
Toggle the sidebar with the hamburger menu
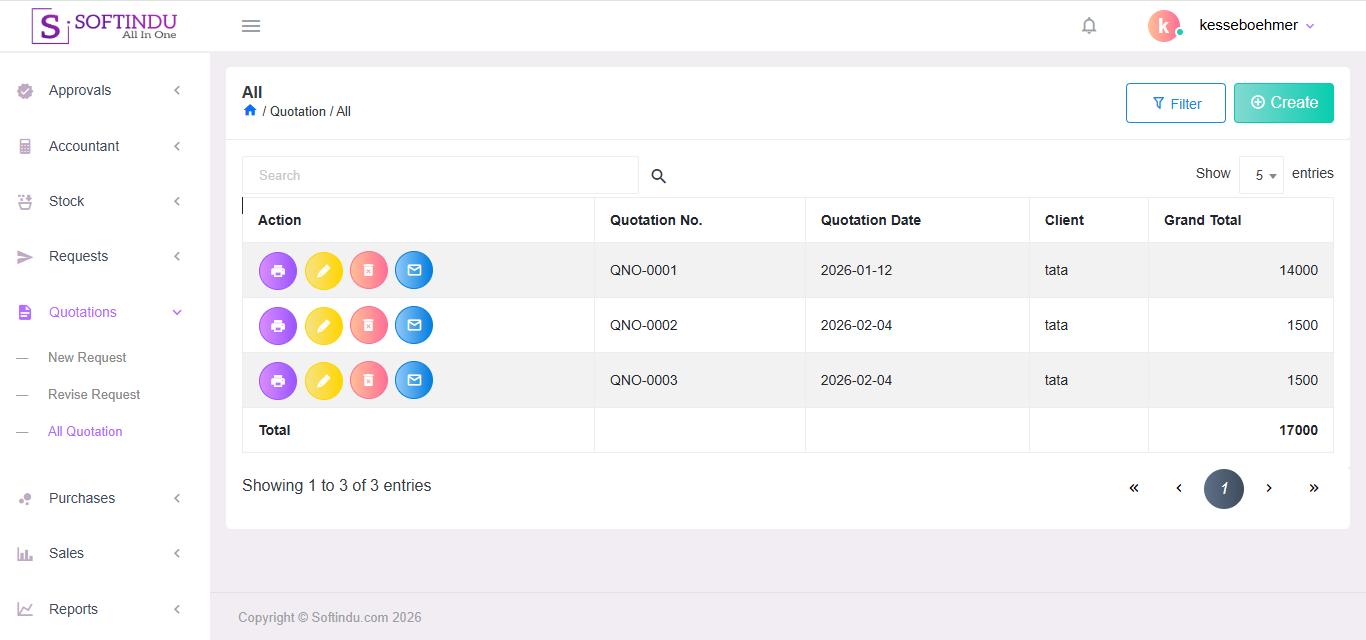click(x=250, y=25)
